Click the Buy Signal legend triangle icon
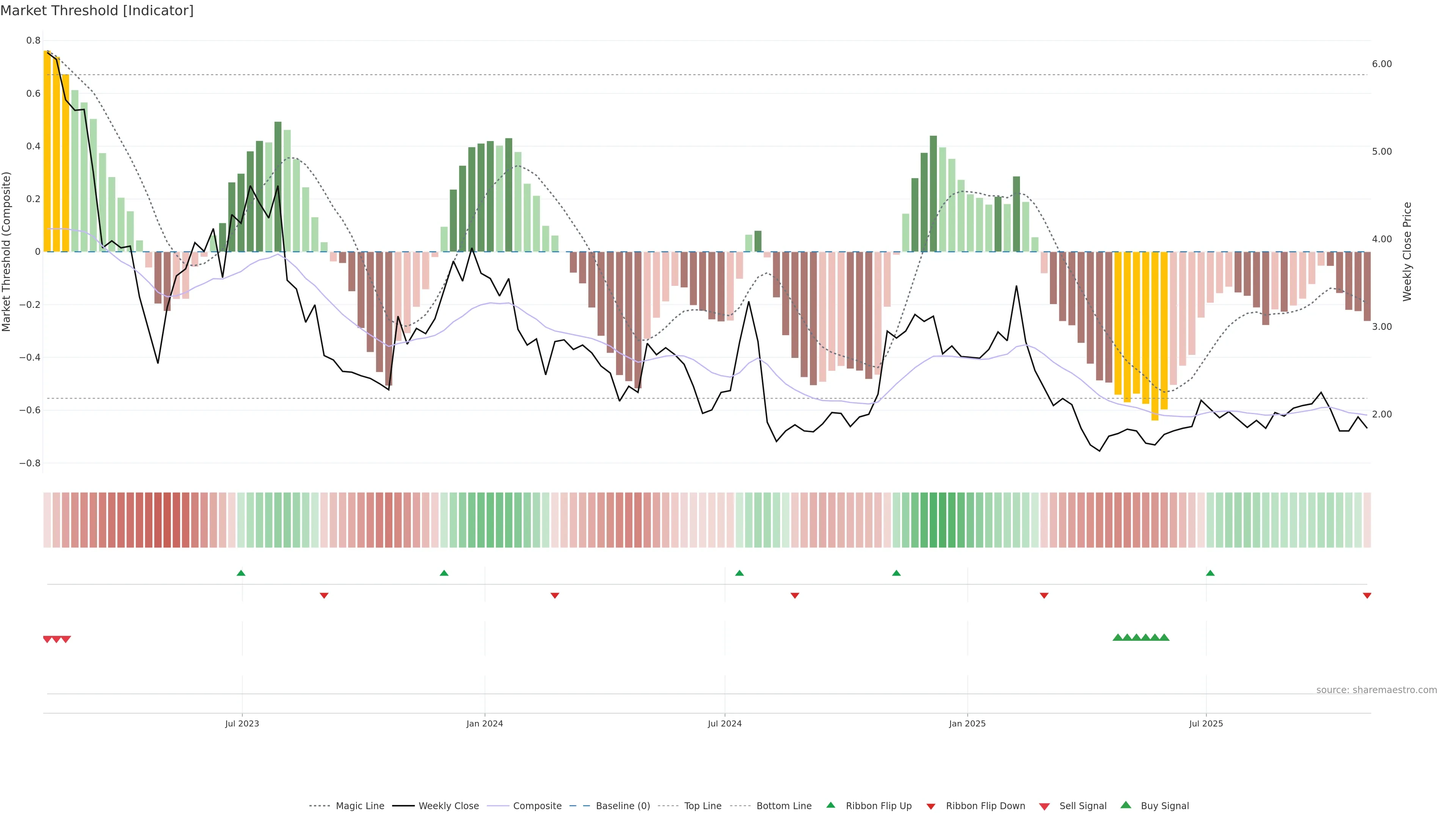Viewport: 1456px width, 819px height. click(1125, 805)
